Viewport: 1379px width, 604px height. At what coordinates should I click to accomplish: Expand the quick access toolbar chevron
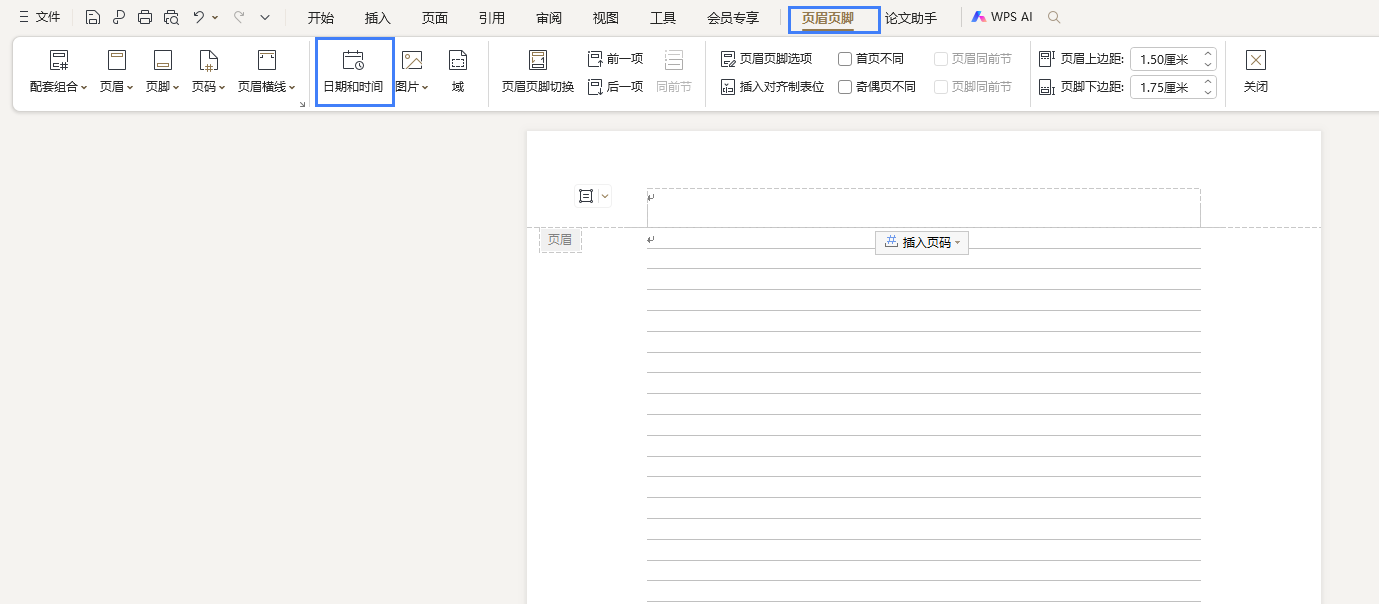(x=265, y=17)
